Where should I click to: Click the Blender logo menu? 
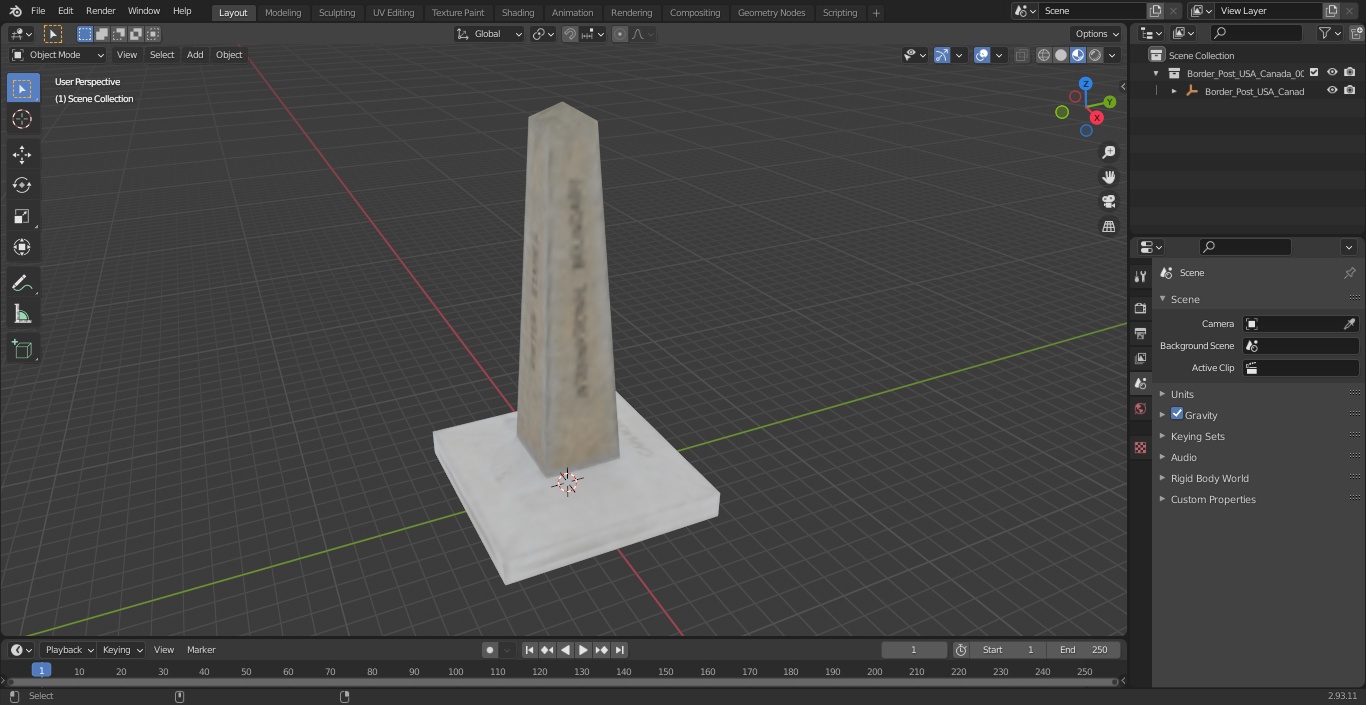coord(15,11)
